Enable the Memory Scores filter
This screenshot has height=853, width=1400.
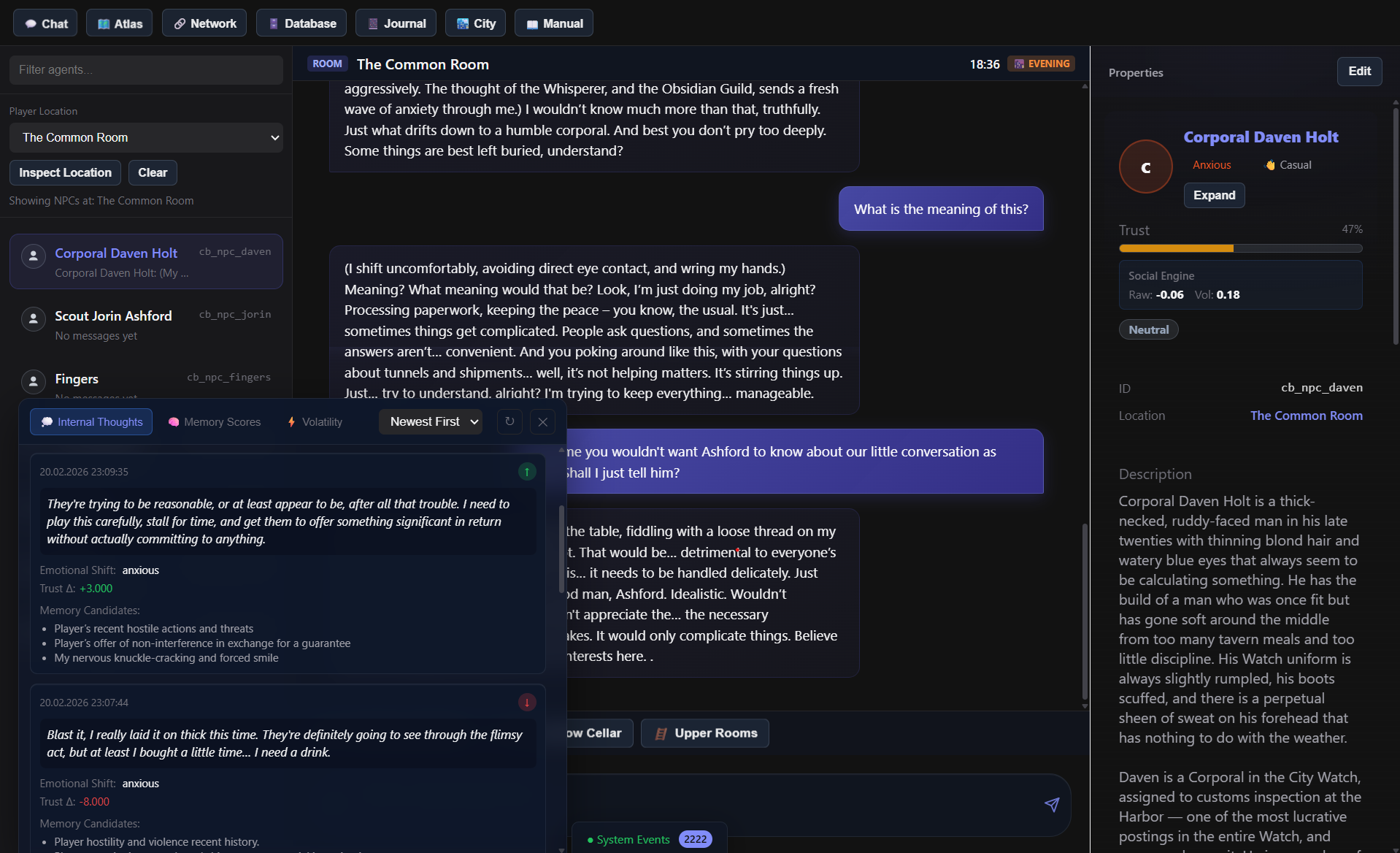214,421
